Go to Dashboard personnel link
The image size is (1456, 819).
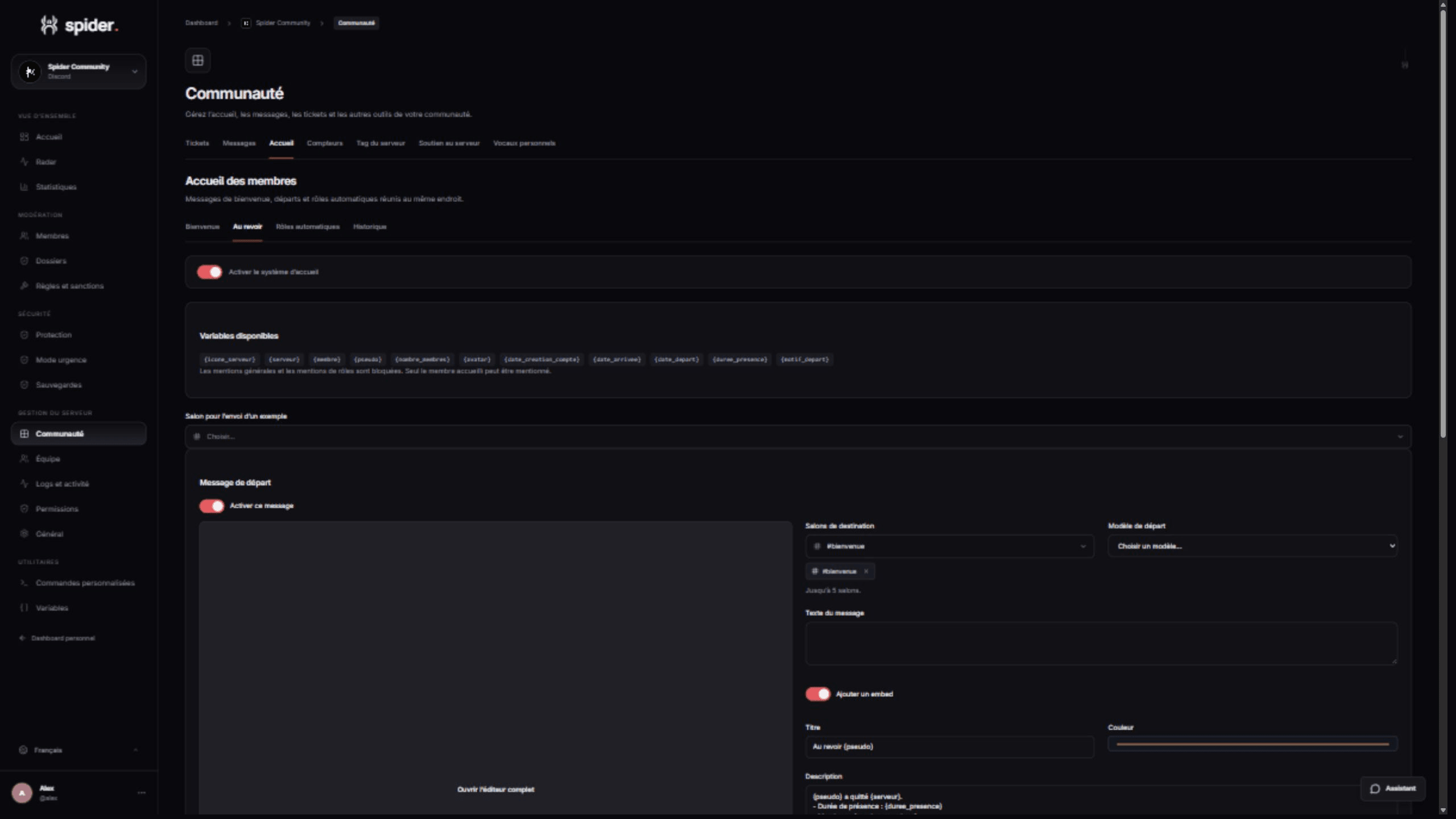click(57, 638)
